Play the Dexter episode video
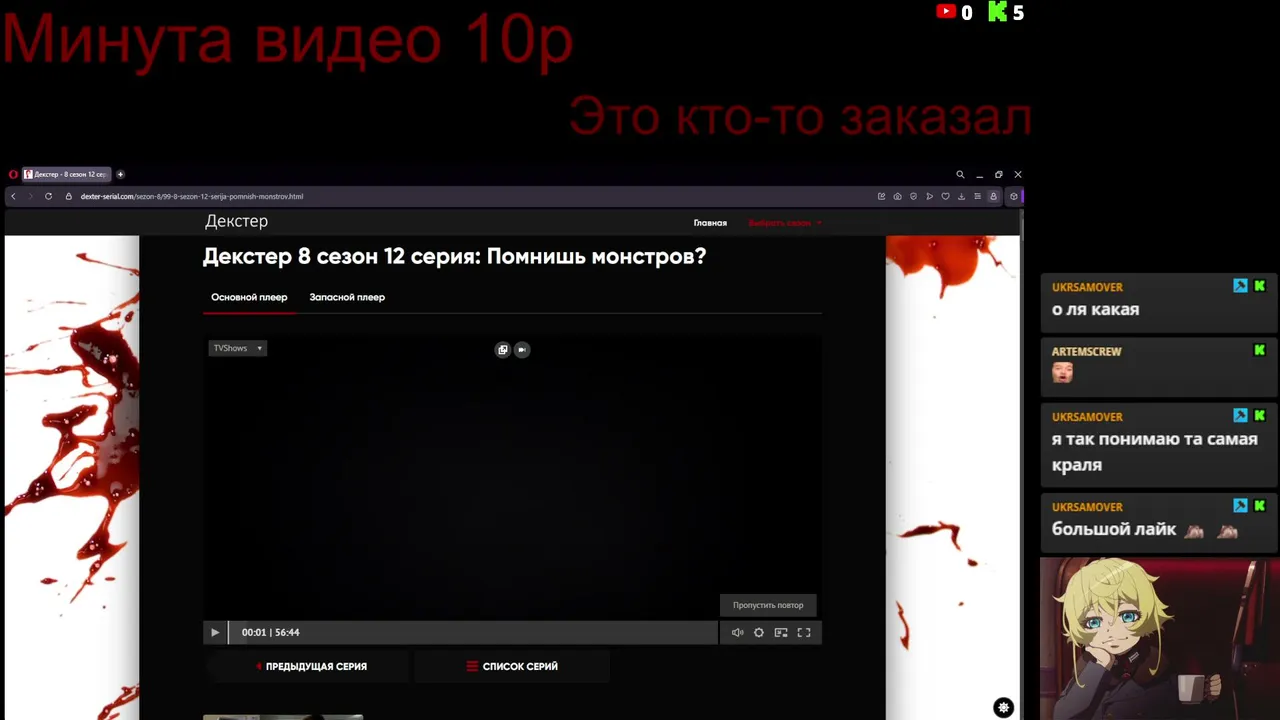 point(214,632)
